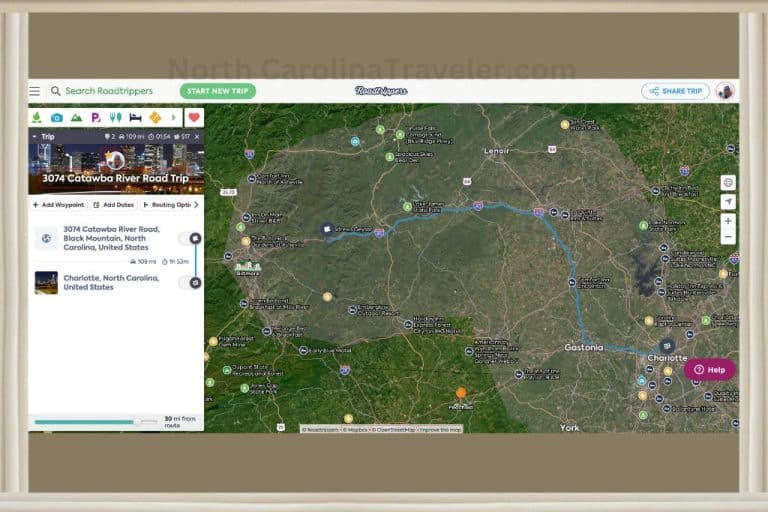
Task: Toggle the Black Mountain start waypoint switch
Action: 190,238
